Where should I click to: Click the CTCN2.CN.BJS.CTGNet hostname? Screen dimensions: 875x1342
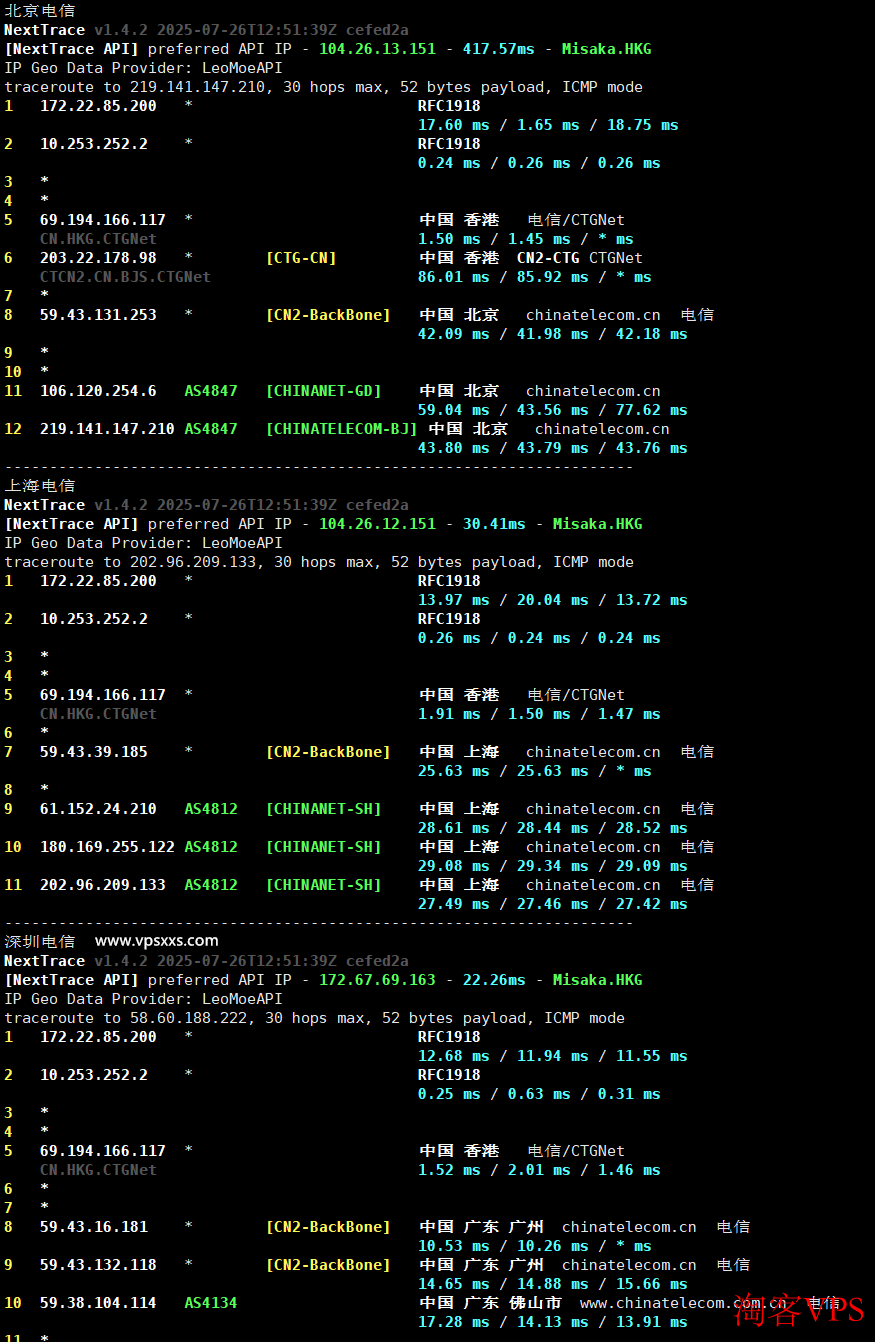coord(125,277)
